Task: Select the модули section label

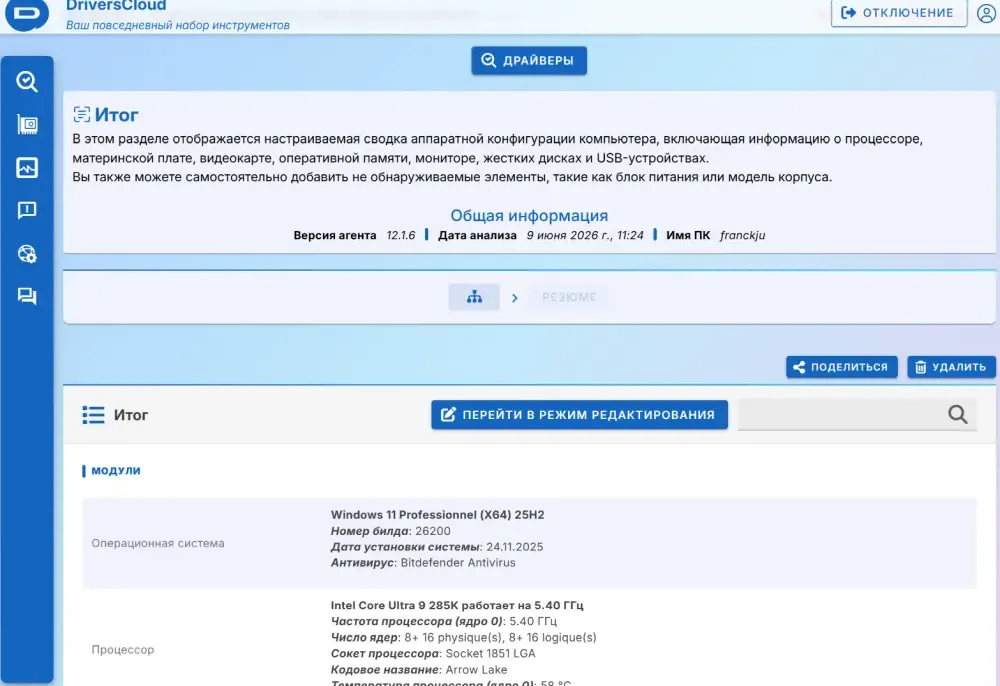Action: point(115,471)
